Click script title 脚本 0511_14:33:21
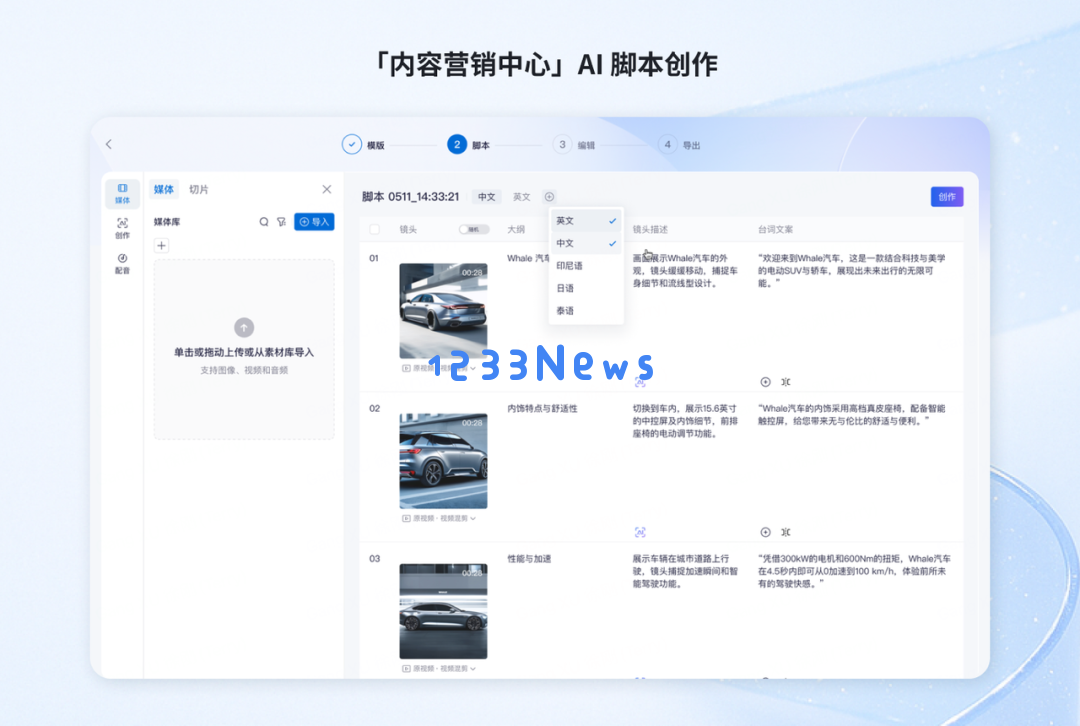Image resolution: width=1080 pixels, height=726 pixels. point(411,197)
